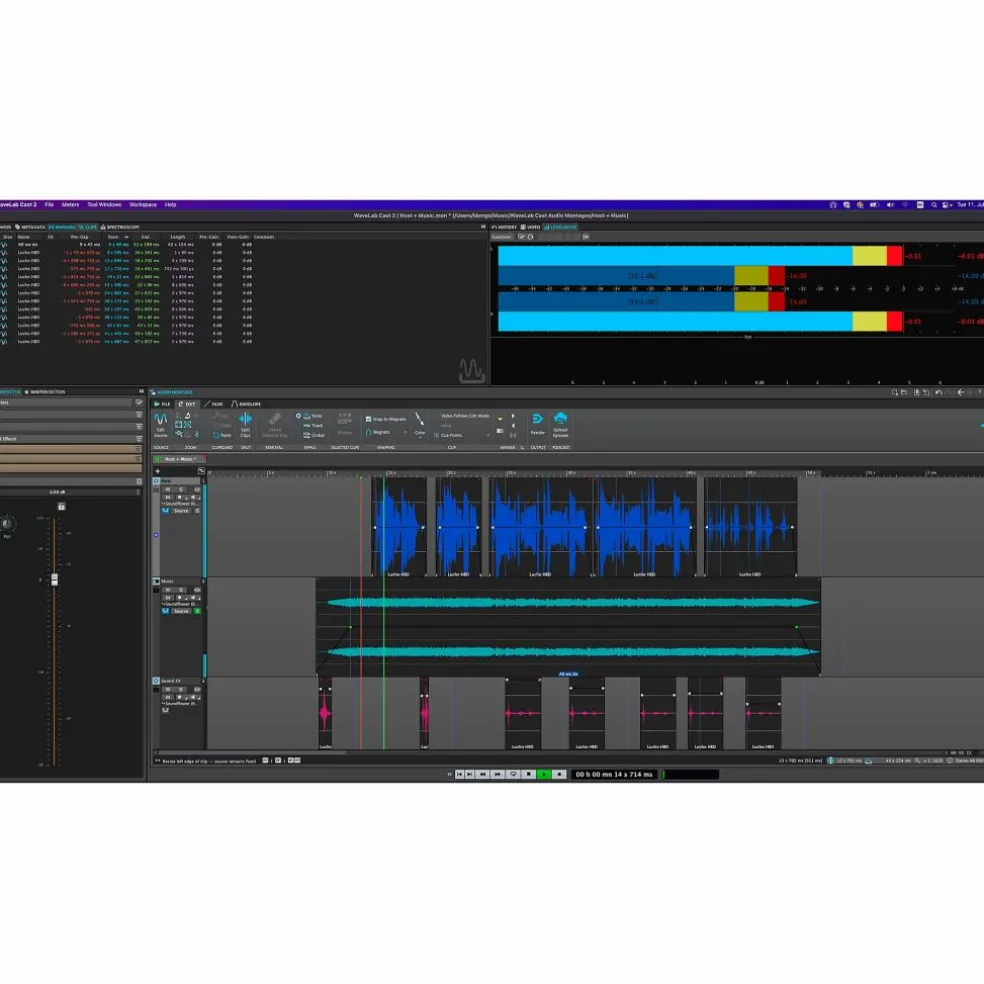This screenshot has width=984, height=984.
Task: Switch to the Spectroscope tab
Action: tap(120, 227)
